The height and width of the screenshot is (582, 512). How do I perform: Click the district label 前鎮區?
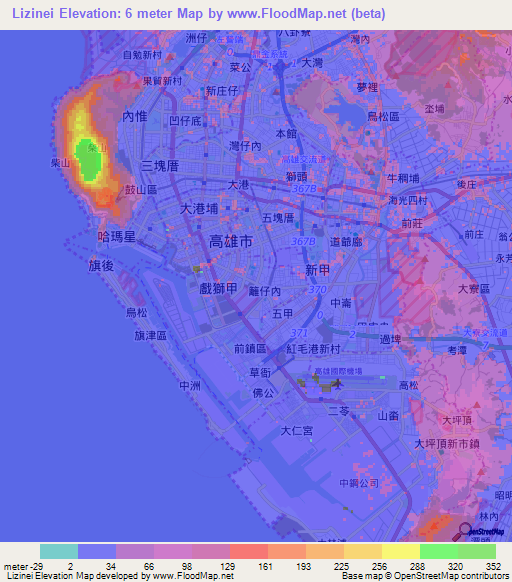[250, 349]
